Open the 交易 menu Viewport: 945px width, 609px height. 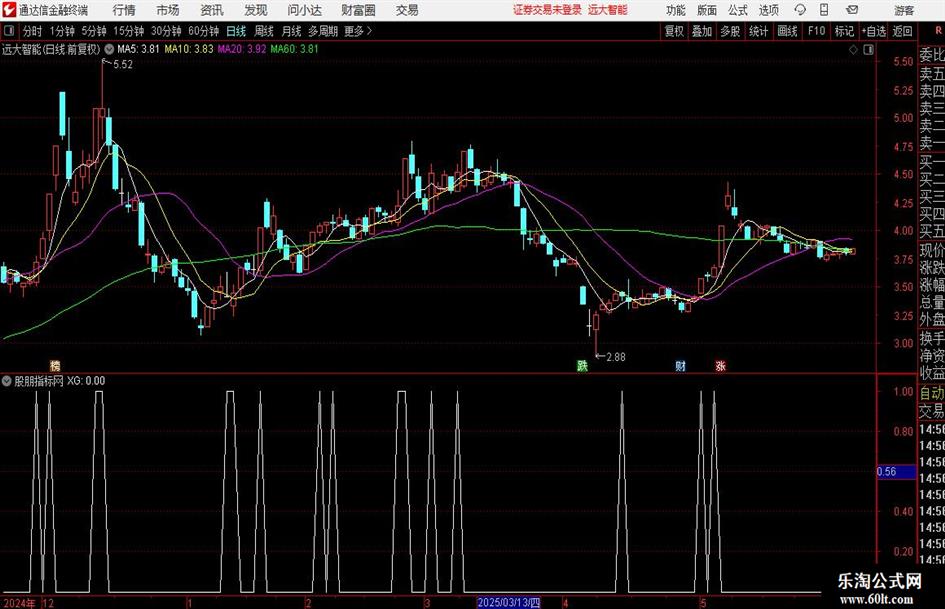click(407, 10)
